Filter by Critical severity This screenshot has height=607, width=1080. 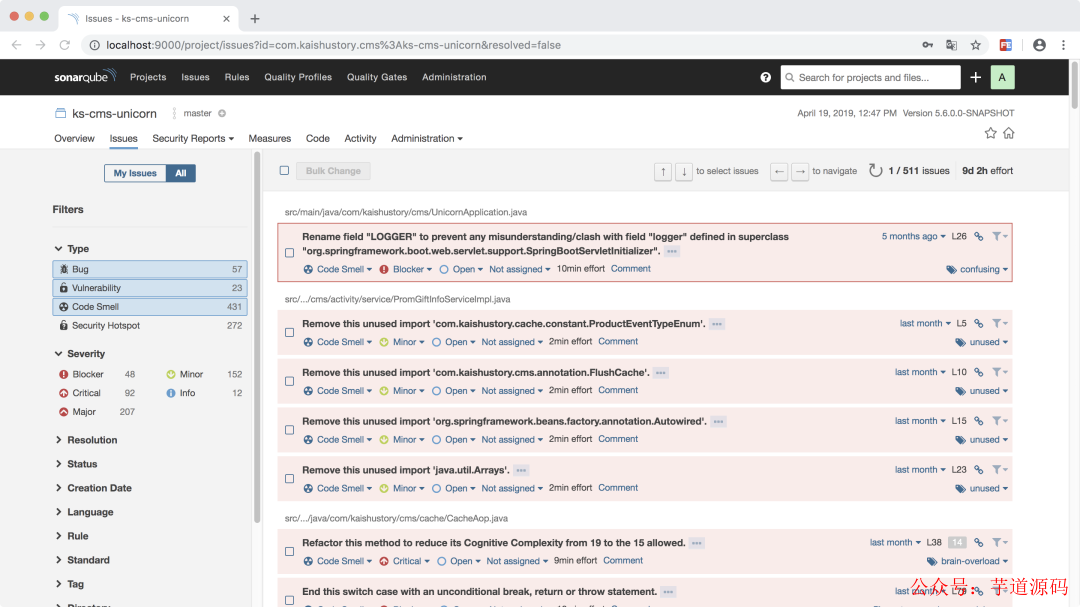[96, 393]
